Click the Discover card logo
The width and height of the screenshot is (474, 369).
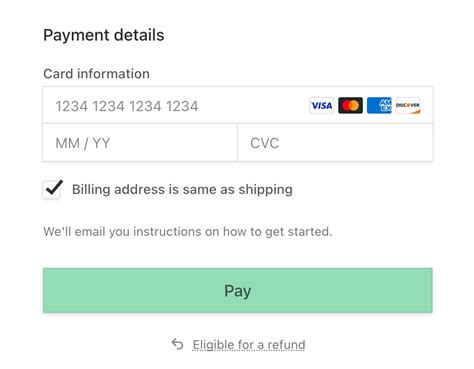(x=408, y=106)
